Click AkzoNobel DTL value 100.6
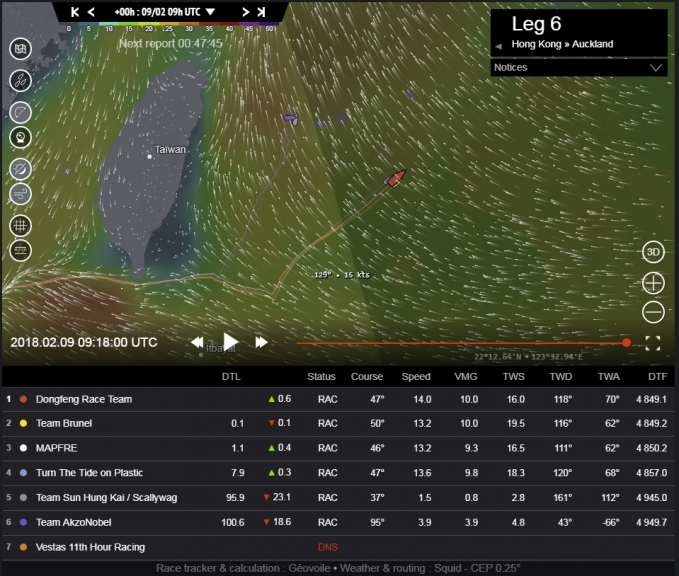Image resolution: width=679 pixels, height=576 pixels. (x=233, y=522)
